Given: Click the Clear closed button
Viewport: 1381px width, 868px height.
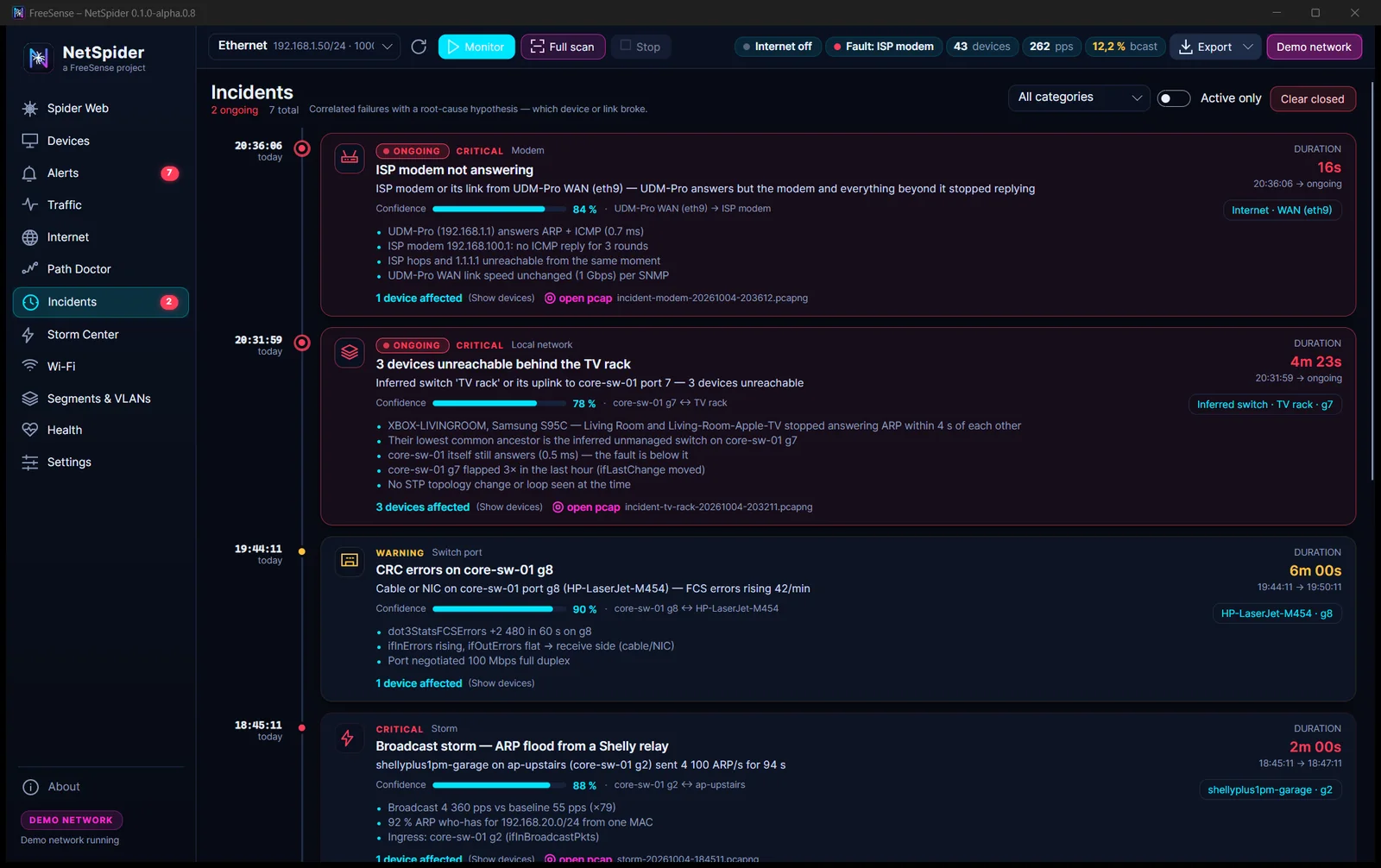Looking at the screenshot, I should (1312, 98).
